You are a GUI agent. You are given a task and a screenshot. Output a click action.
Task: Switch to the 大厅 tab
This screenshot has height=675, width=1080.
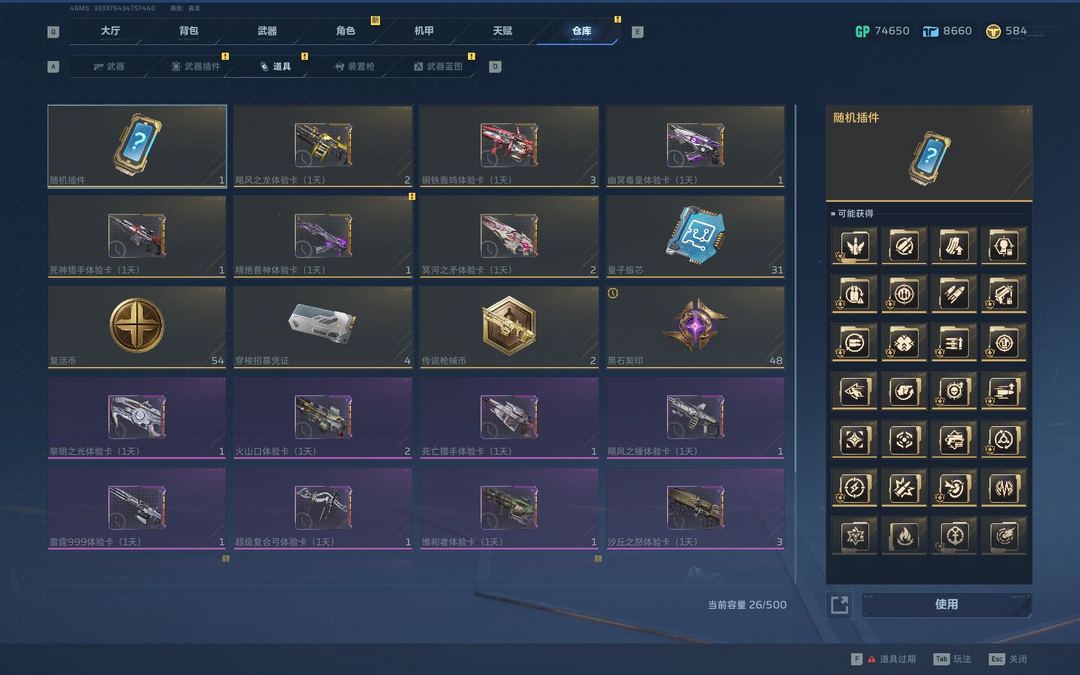pyautogui.click(x=110, y=31)
